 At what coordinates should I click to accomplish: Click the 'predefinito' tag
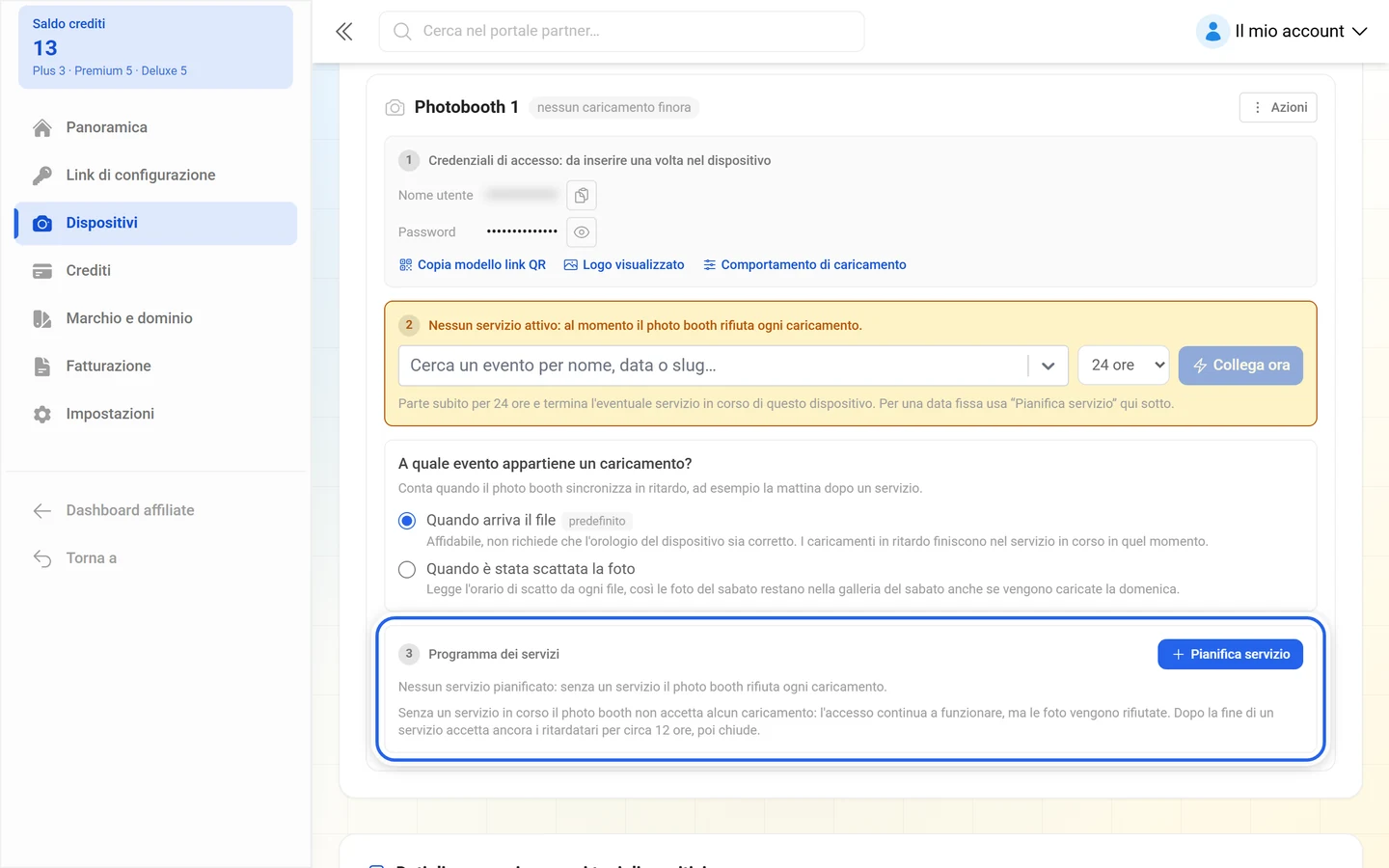point(597,521)
